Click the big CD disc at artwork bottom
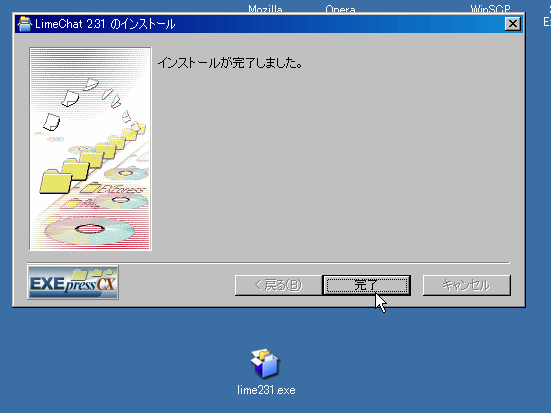This screenshot has height=413, width=551. pos(90,230)
